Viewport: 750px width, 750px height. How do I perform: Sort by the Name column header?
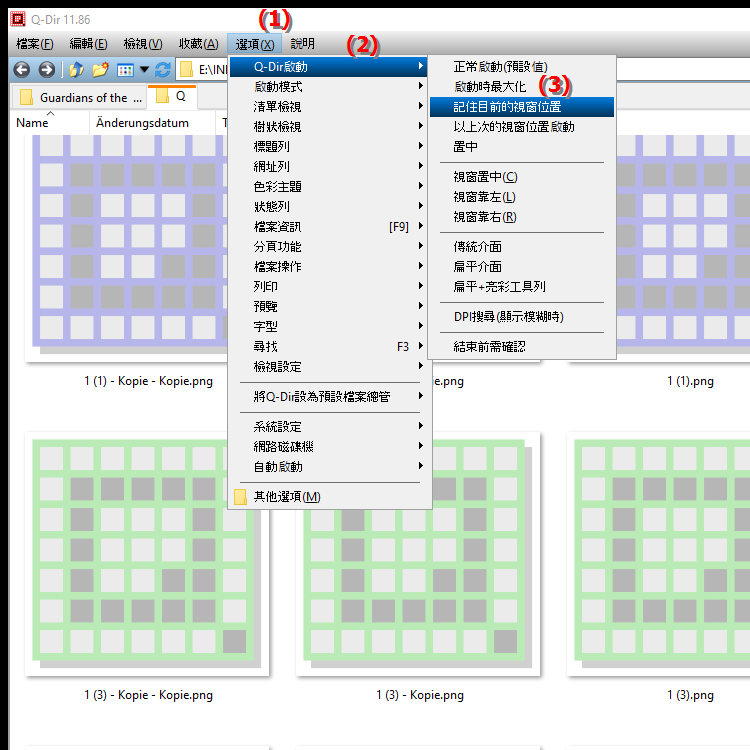coord(49,123)
